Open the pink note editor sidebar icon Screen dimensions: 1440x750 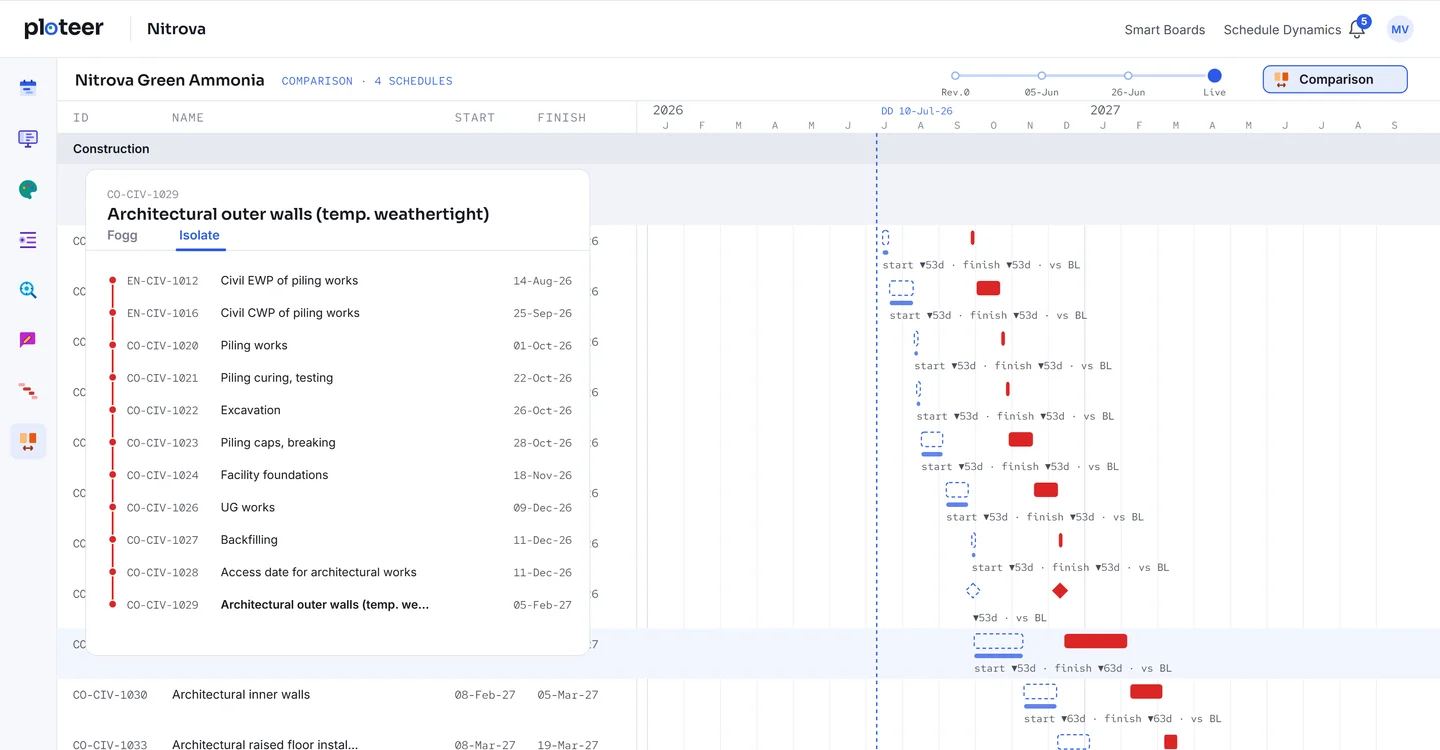coord(28,340)
